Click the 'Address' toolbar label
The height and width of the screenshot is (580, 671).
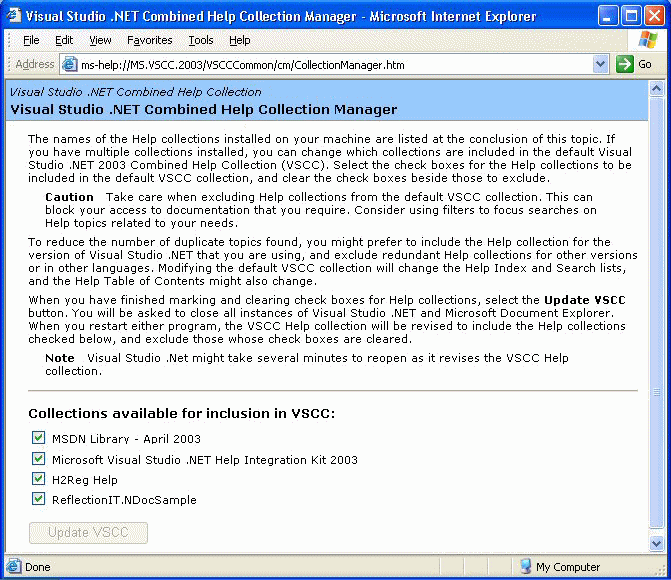(35, 64)
